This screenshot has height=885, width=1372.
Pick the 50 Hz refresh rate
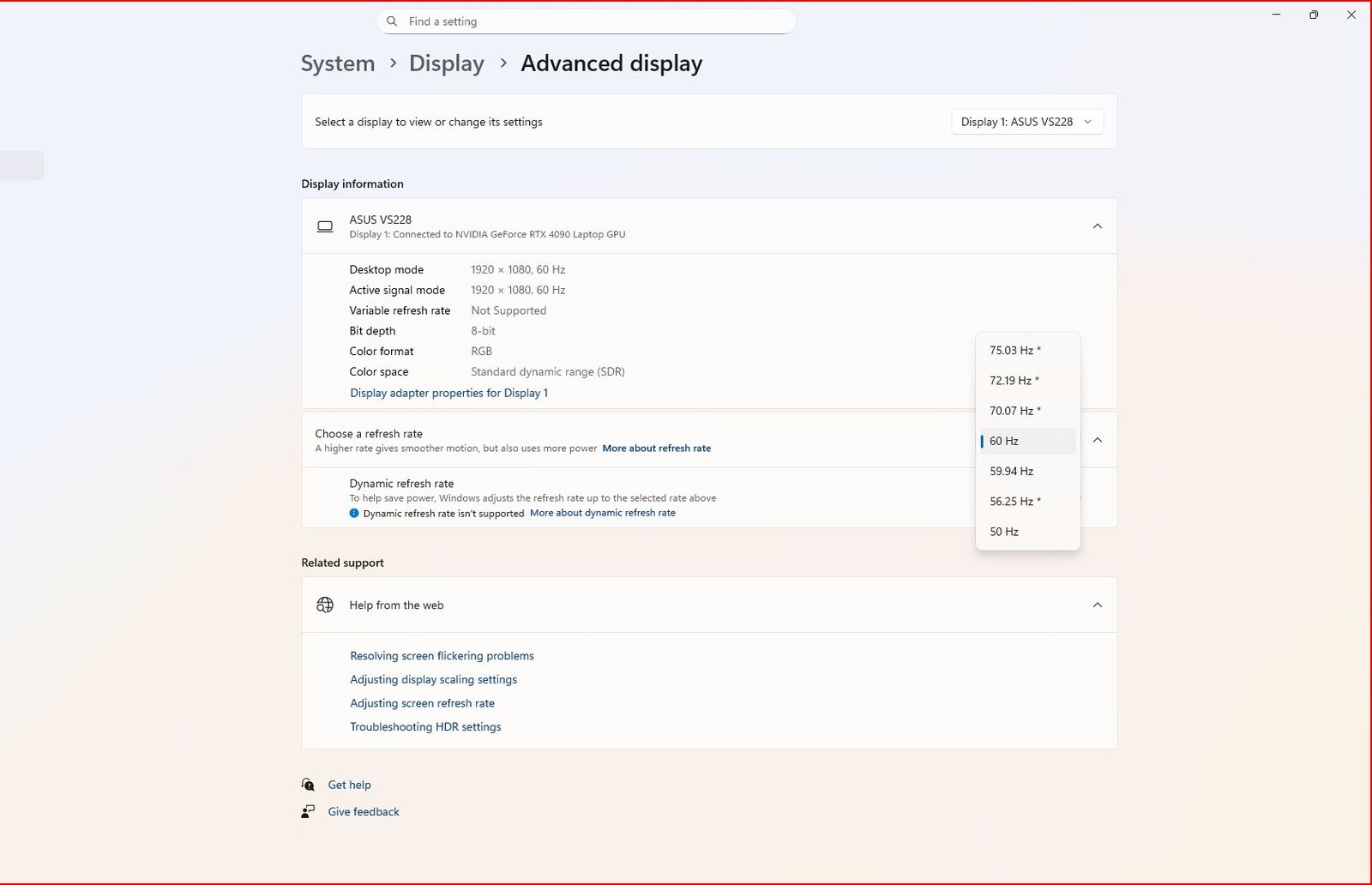tap(1004, 532)
